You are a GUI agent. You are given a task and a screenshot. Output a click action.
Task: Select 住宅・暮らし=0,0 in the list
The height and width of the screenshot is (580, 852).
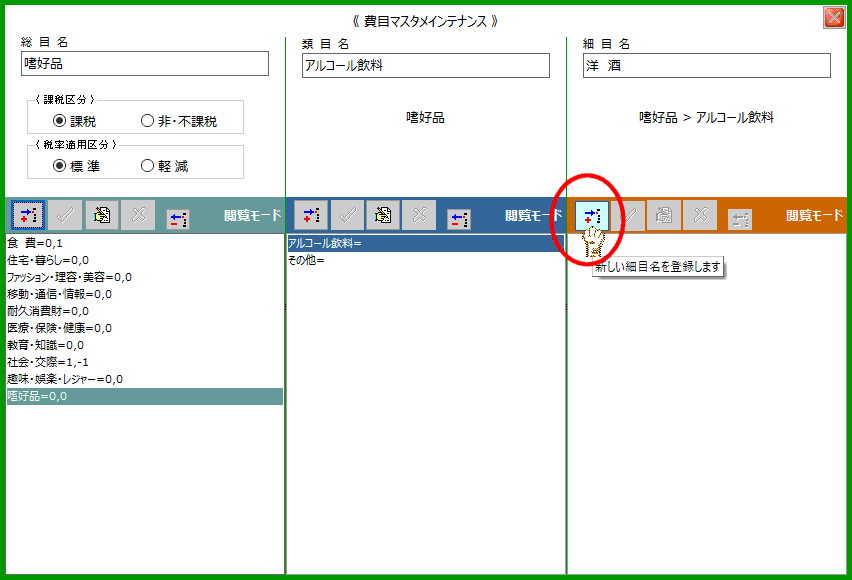(145, 260)
